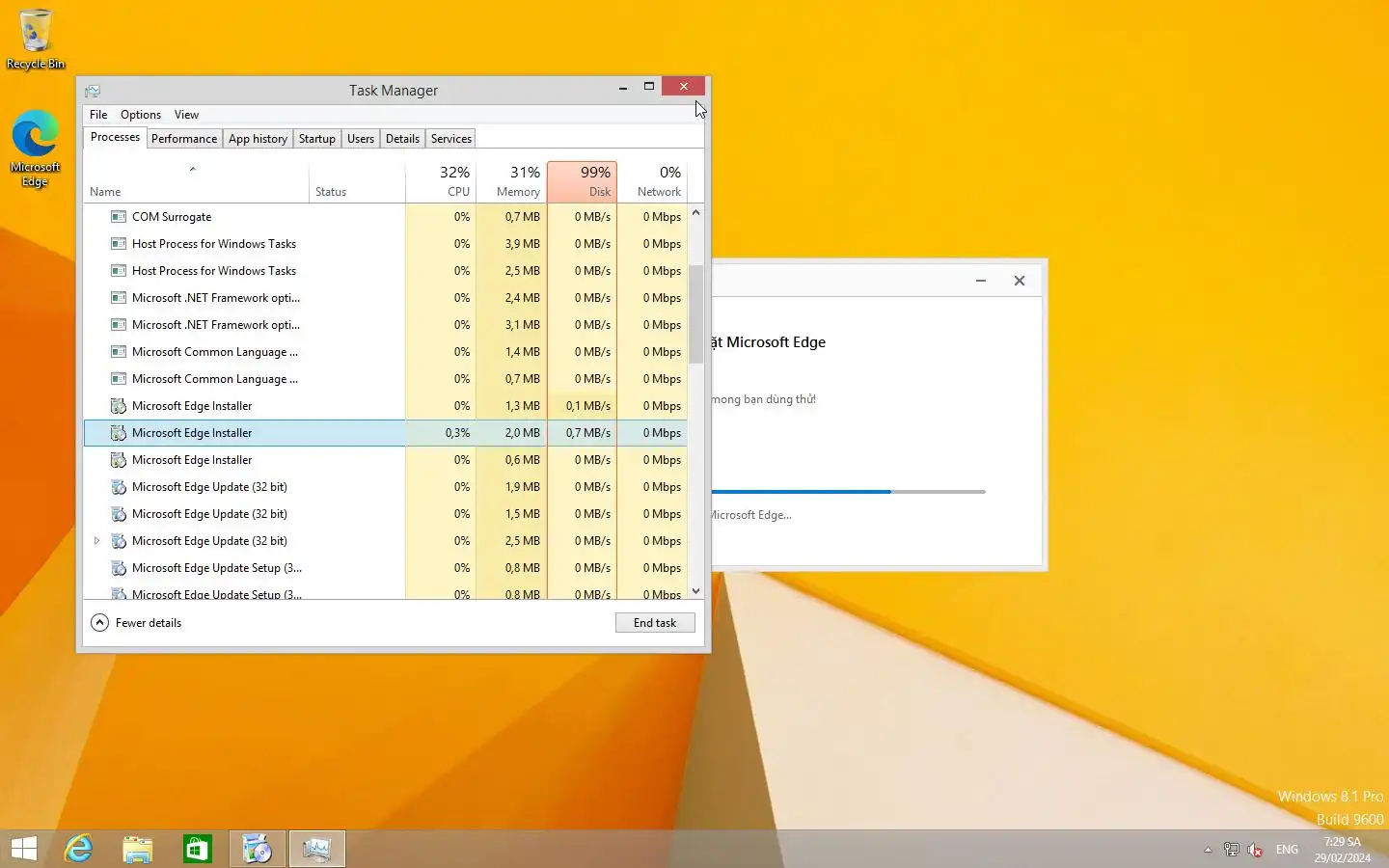Sort by the Status column header
1389x868 pixels.
tap(357, 181)
